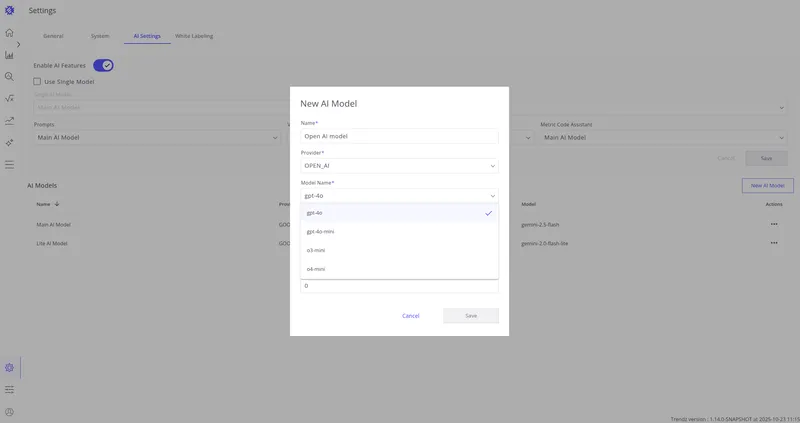The width and height of the screenshot is (800, 423).
Task: Open the user profile icon
Action: point(9,412)
